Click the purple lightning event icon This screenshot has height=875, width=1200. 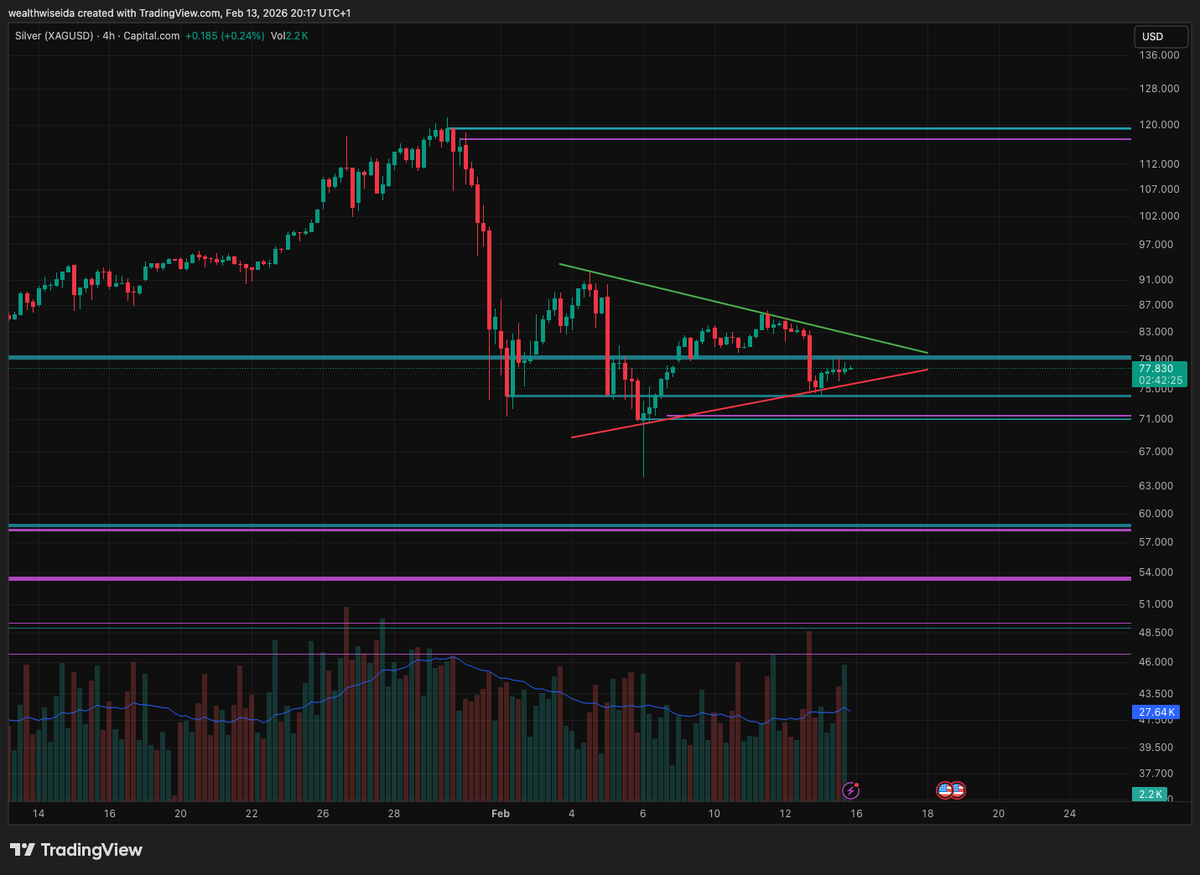(851, 790)
